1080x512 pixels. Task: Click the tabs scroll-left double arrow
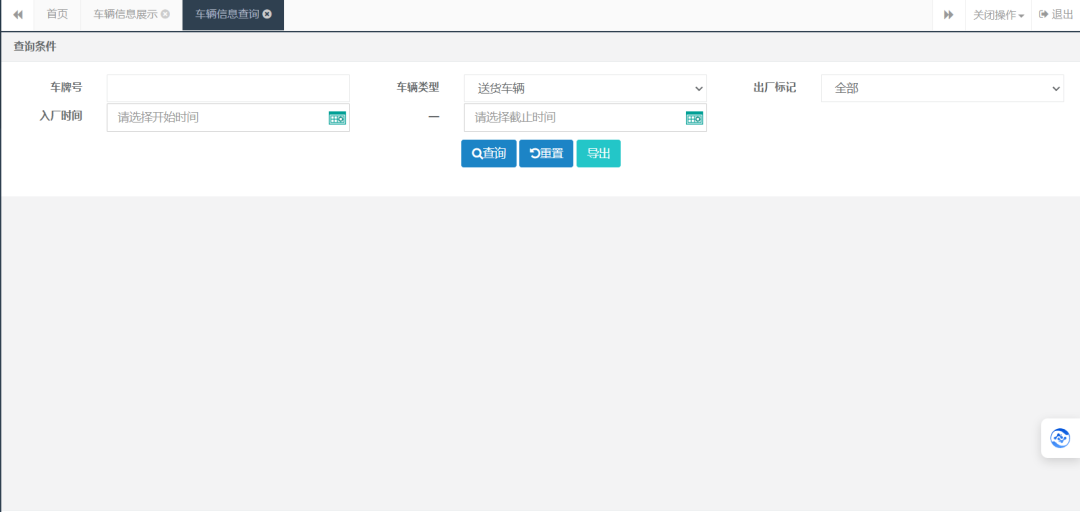[18, 14]
